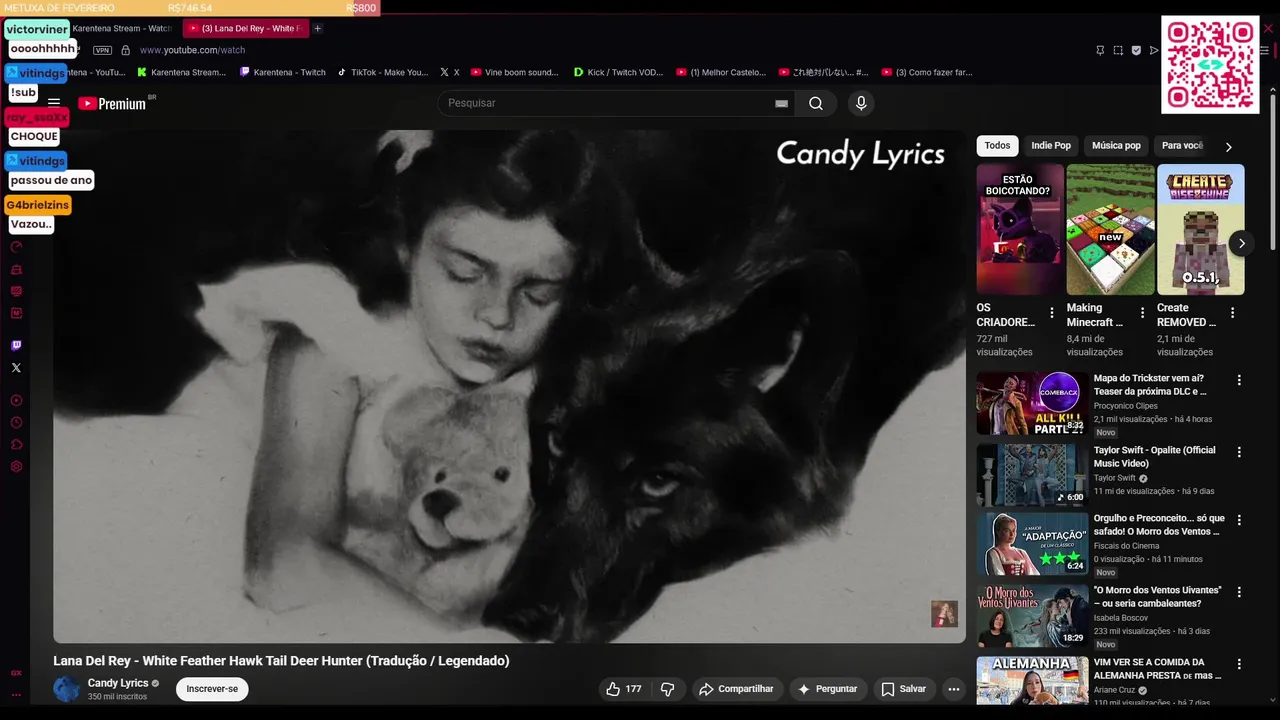
Task: Click the pin icon in address bar
Action: [x=1100, y=50]
